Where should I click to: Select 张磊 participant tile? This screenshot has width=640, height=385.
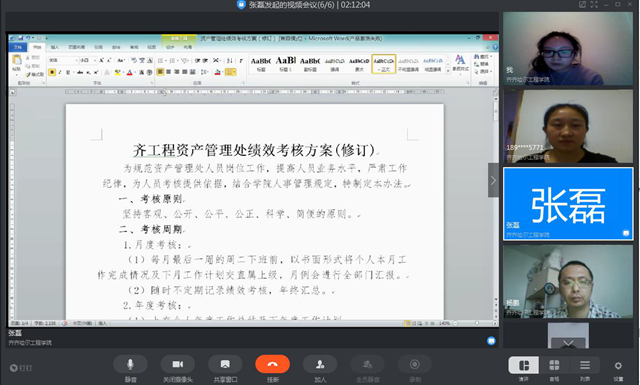pos(568,204)
